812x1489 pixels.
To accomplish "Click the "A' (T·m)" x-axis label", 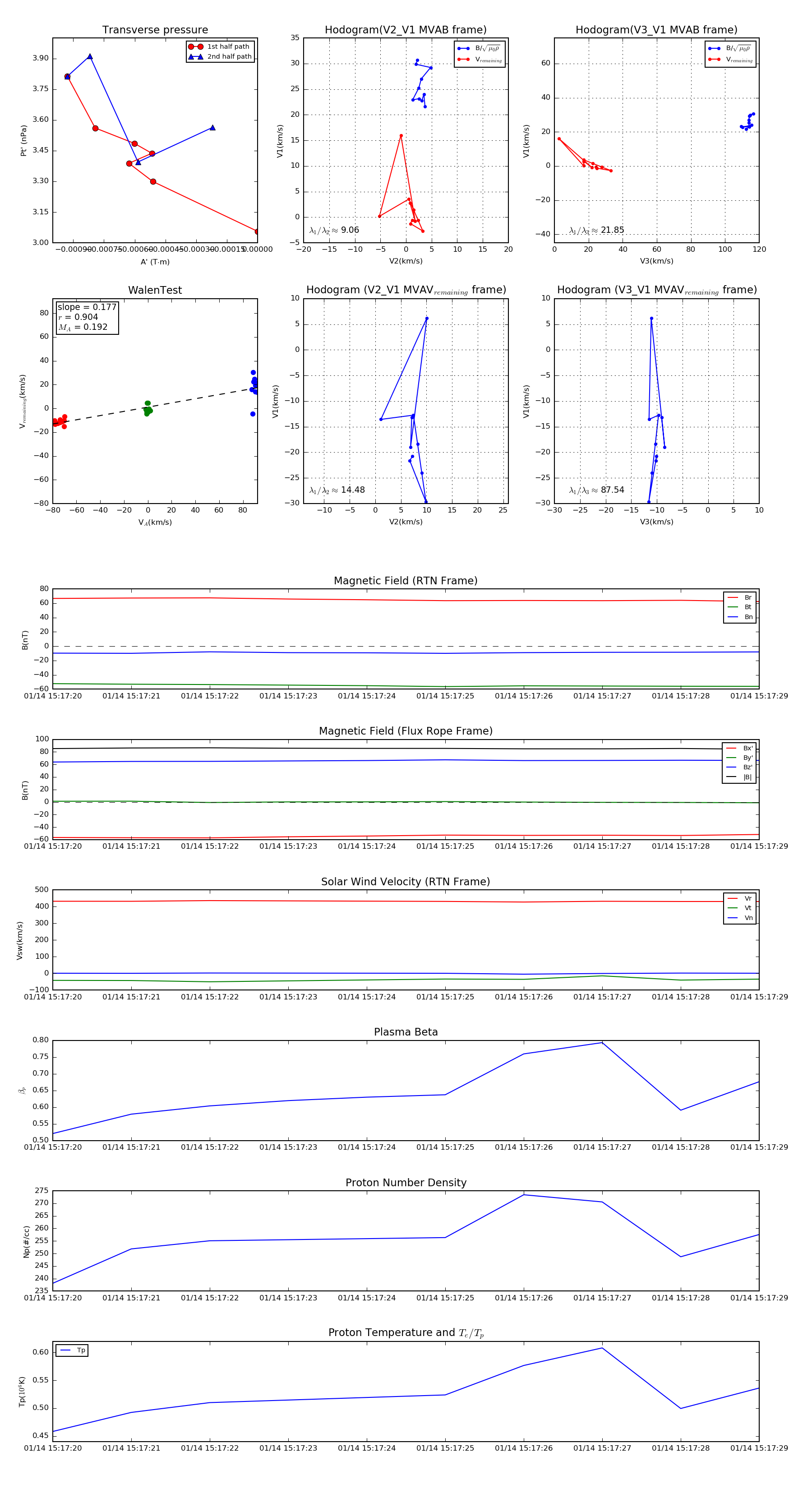I will click(x=155, y=262).
